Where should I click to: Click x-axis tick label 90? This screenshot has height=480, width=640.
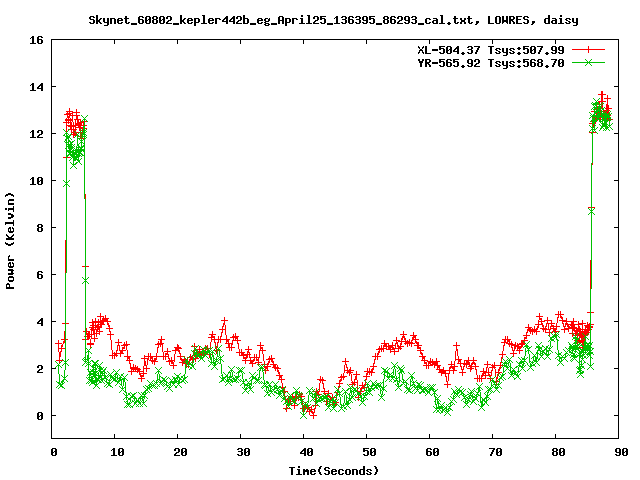click(621, 452)
